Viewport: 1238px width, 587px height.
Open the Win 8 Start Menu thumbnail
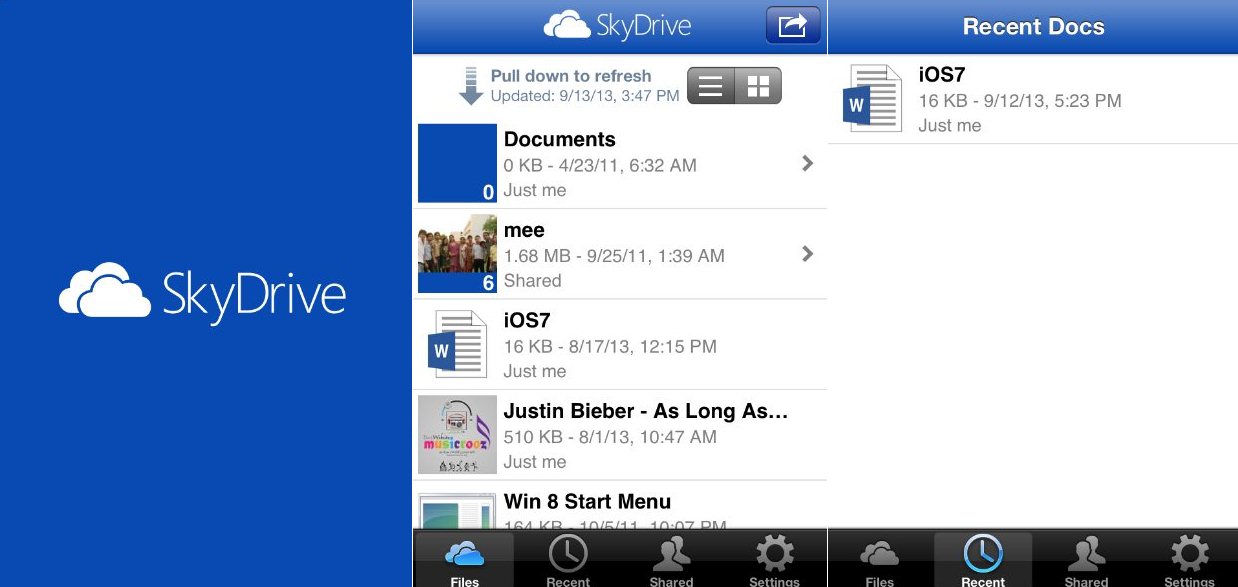(x=457, y=510)
